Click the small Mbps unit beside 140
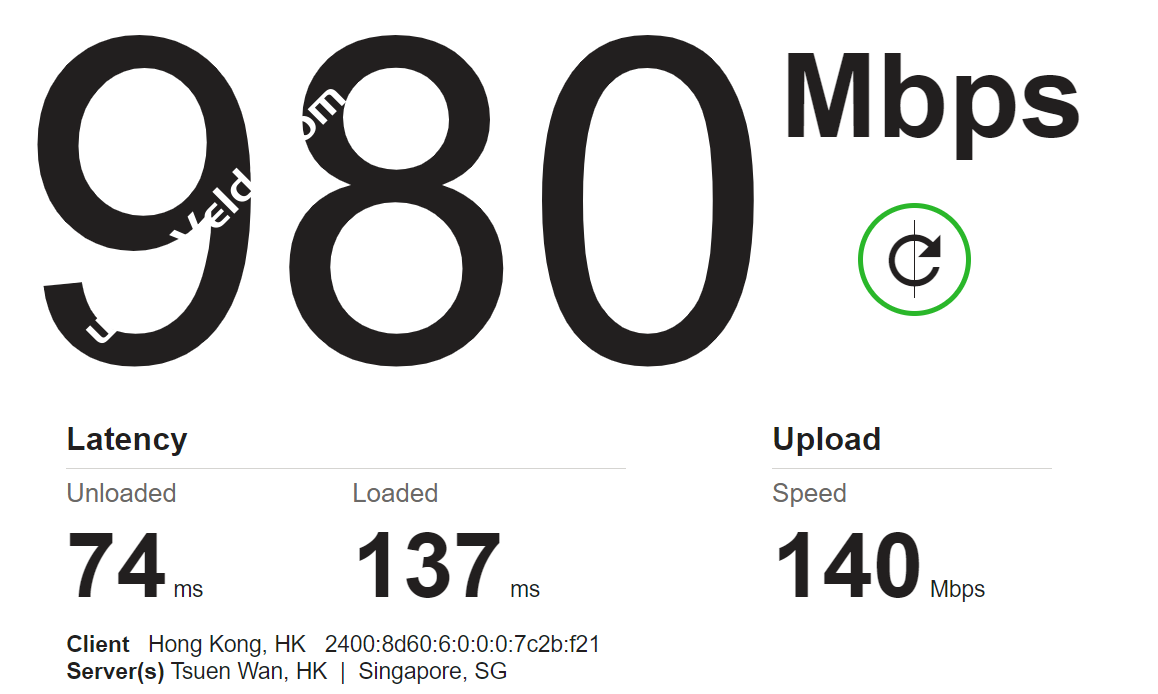Screen dimensions: 1158x694 click(957, 590)
